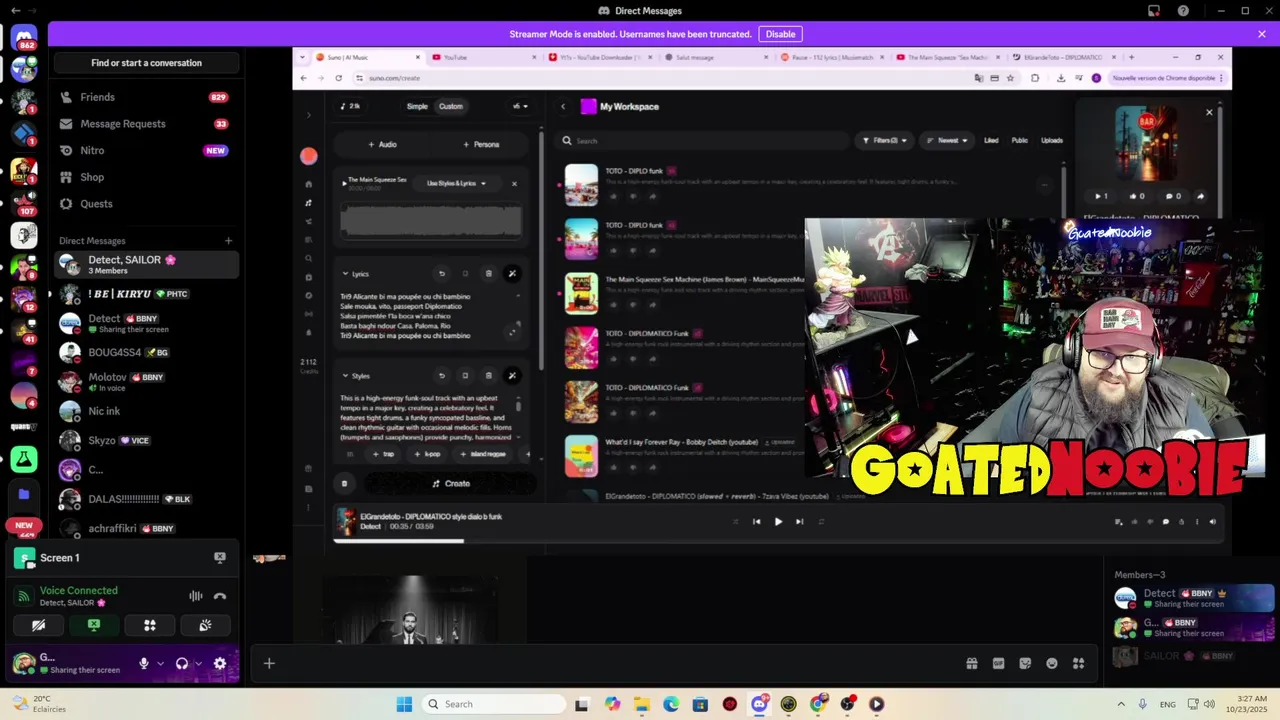Open DM with DALAS
This screenshot has width=1280, height=720.
(x=146, y=499)
